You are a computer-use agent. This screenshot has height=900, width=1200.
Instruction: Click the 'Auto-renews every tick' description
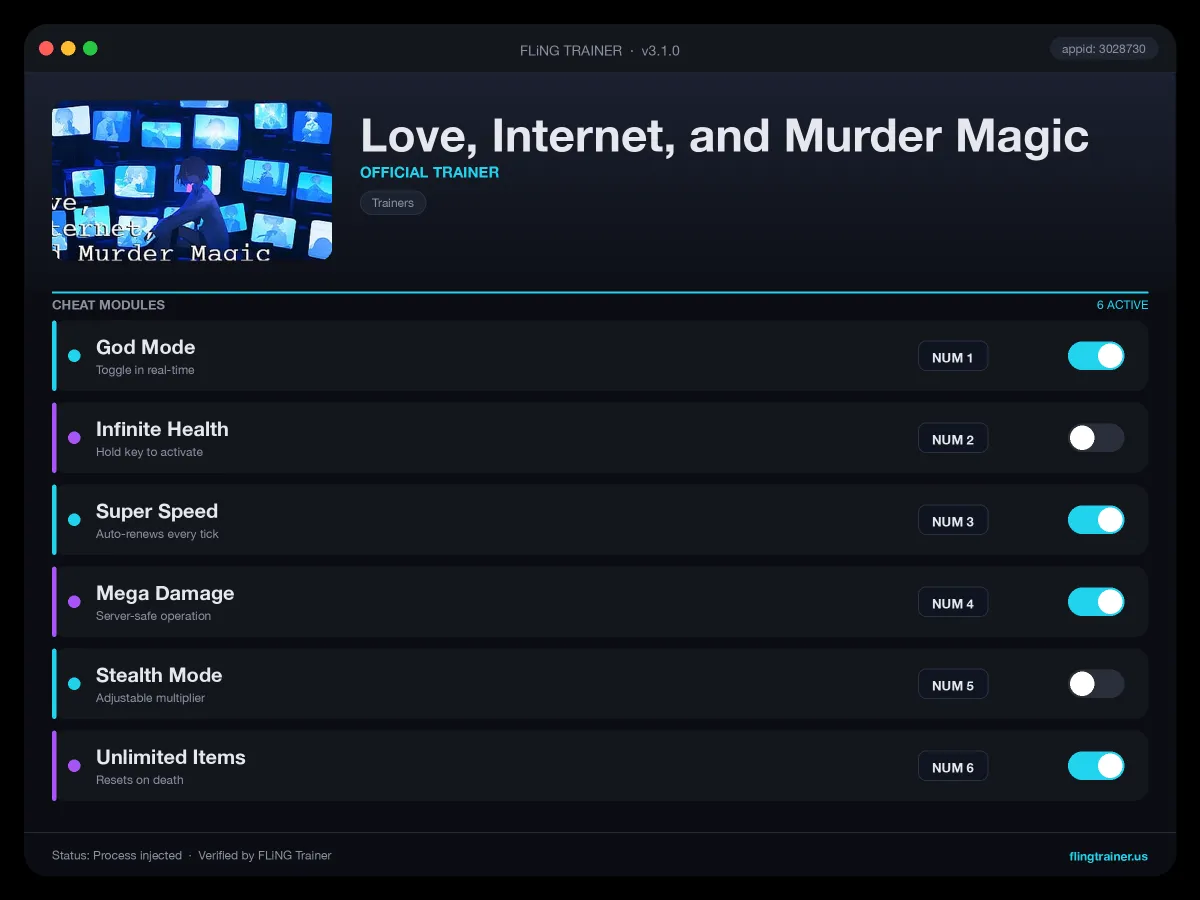coord(157,534)
